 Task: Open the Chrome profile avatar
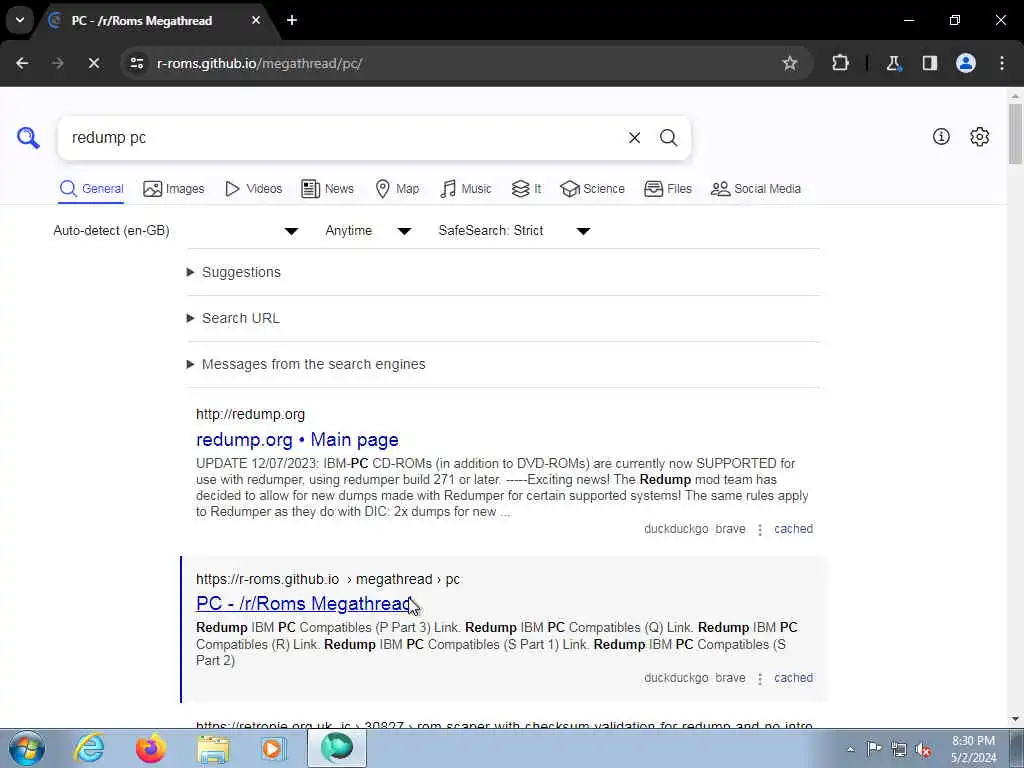click(x=966, y=63)
